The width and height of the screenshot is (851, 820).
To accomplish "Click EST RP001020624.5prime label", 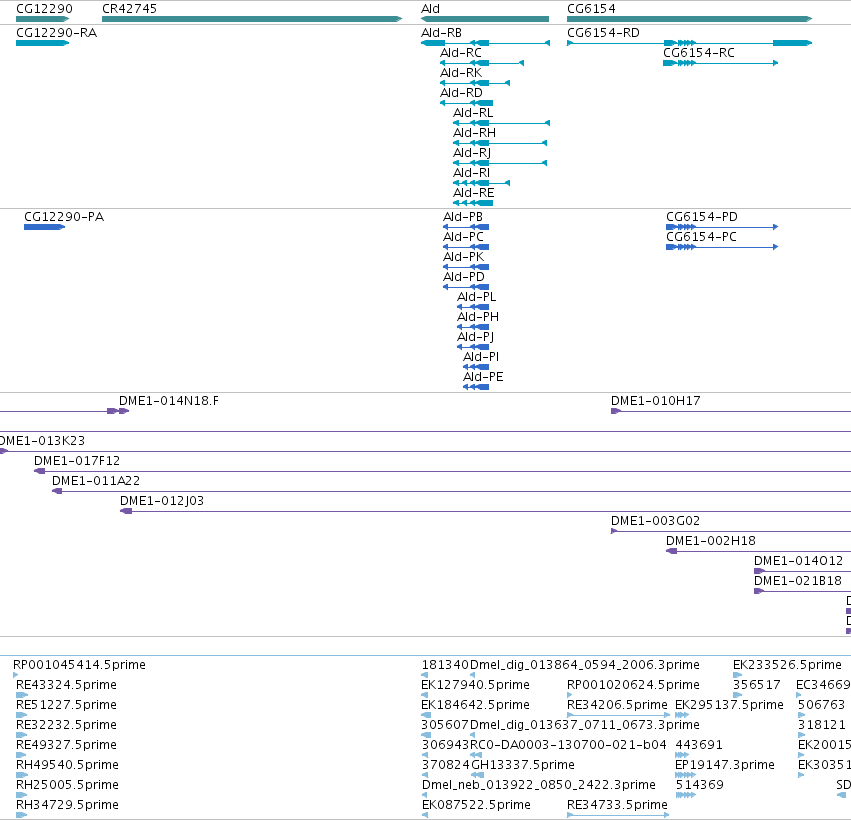I will pyautogui.click(x=633, y=685).
